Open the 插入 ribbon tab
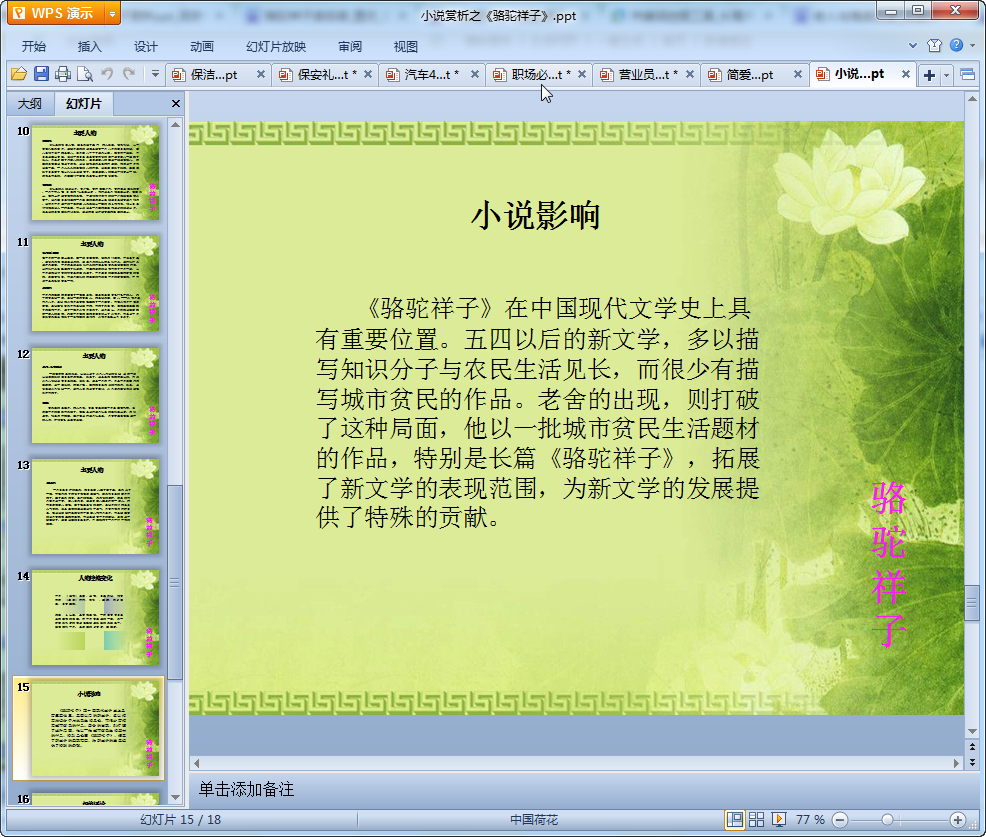 click(89, 46)
